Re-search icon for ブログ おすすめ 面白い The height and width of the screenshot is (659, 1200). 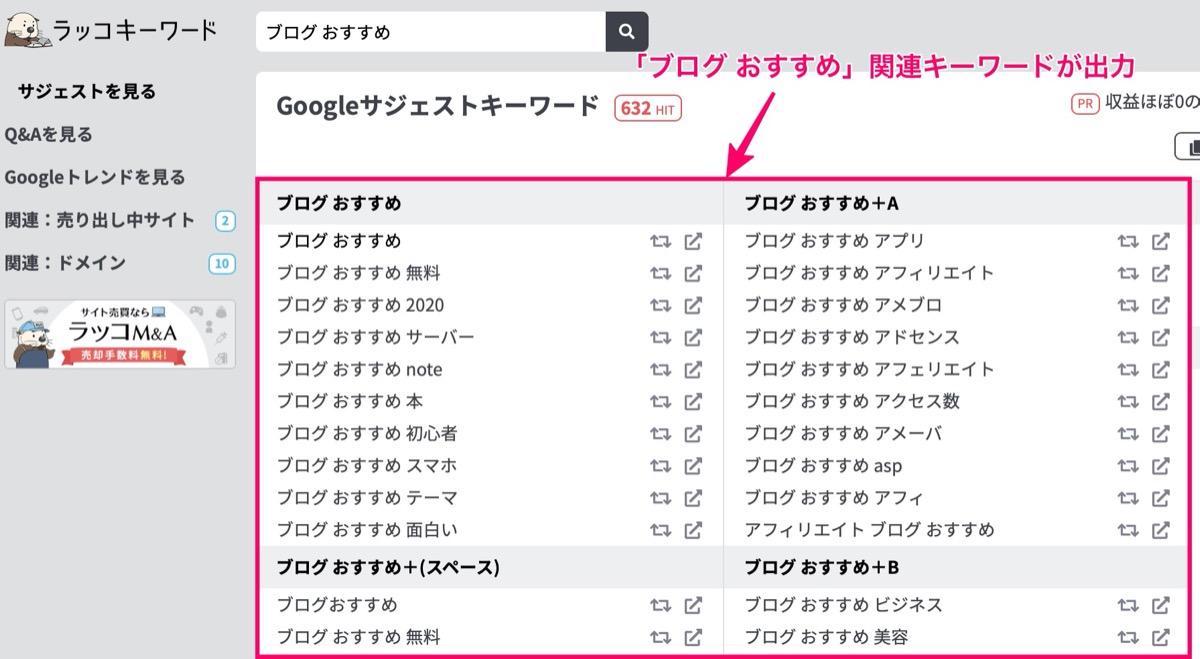(x=660, y=529)
